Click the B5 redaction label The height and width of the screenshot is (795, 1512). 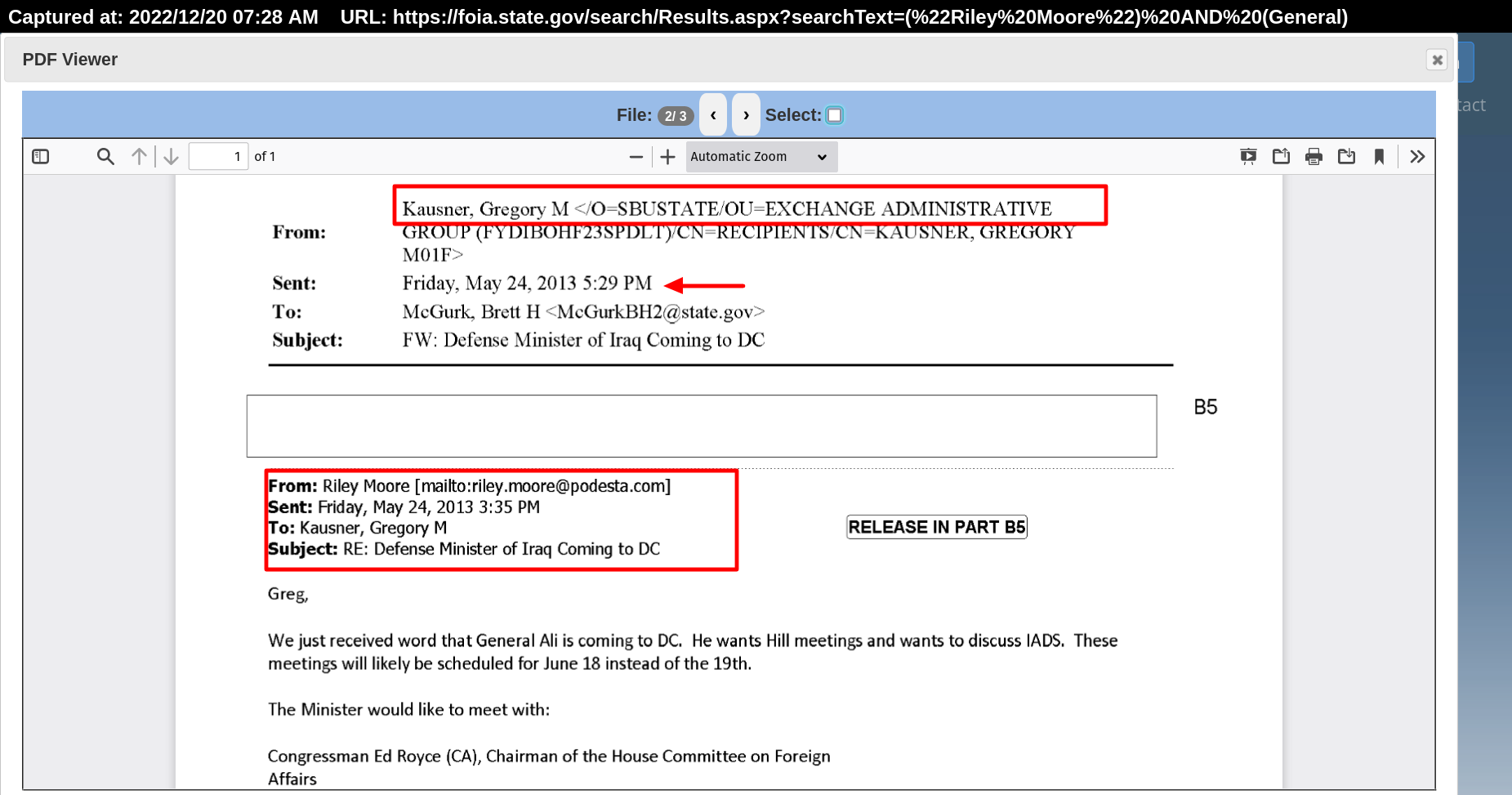(1205, 407)
